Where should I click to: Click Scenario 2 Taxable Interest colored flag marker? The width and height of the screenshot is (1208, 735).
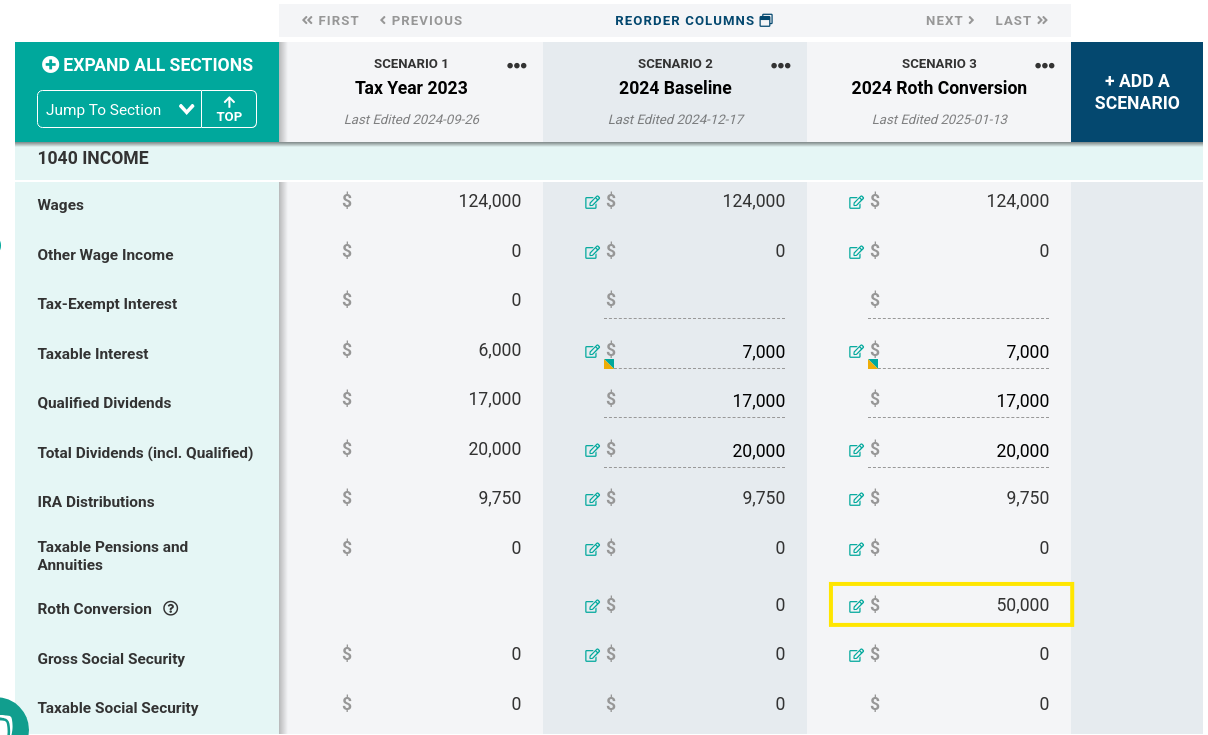click(x=608, y=364)
